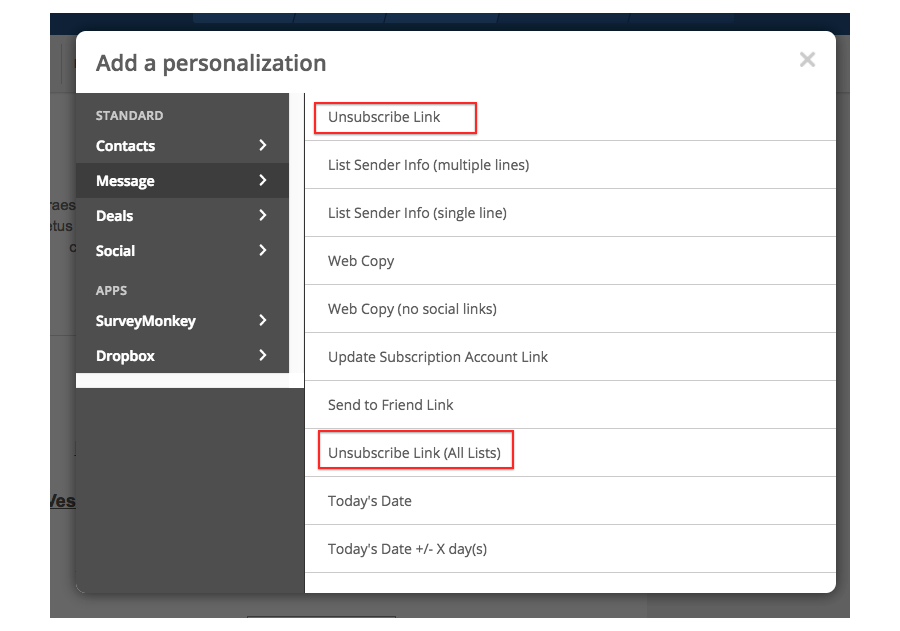900x631 pixels.
Task: Expand the Message category chevron
Action: point(263,181)
